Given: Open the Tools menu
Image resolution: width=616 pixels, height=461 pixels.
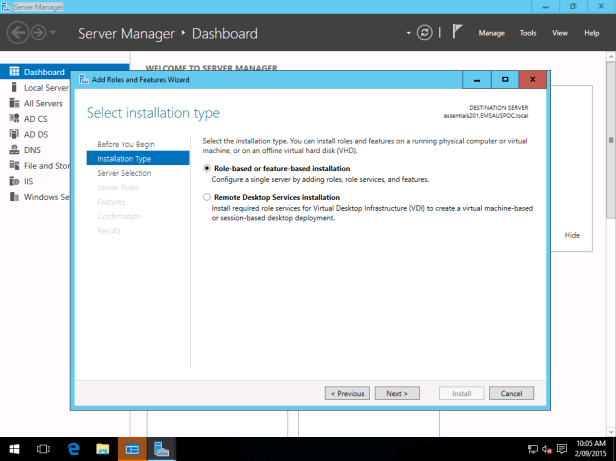Looking at the screenshot, I should (528, 33).
